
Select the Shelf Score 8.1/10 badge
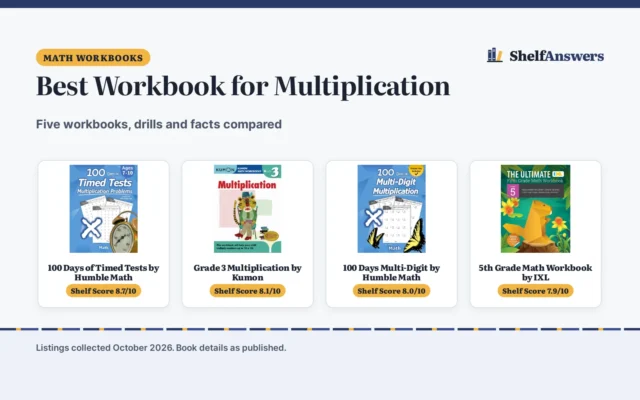point(247,291)
